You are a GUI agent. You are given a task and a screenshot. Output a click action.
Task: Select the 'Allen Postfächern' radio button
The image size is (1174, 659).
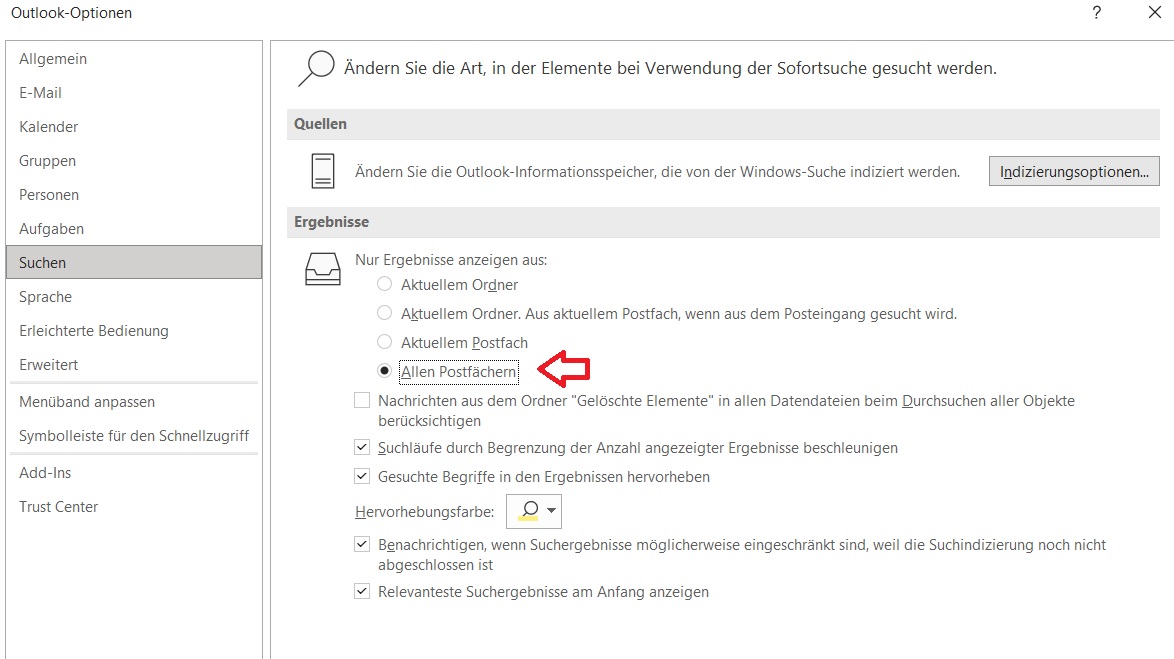[x=385, y=371]
